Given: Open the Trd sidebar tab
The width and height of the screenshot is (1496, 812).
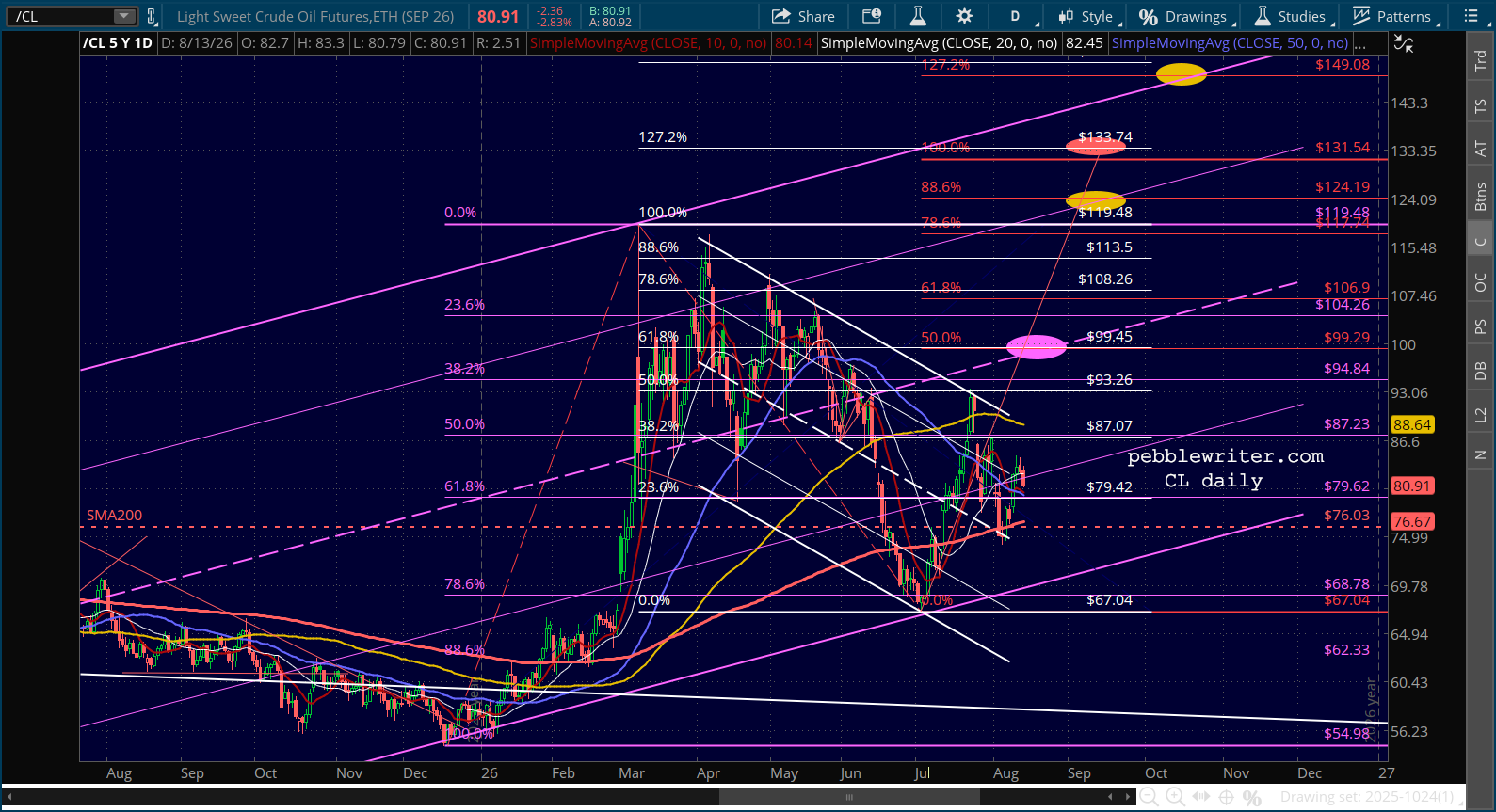Looking at the screenshot, I should [x=1481, y=59].
